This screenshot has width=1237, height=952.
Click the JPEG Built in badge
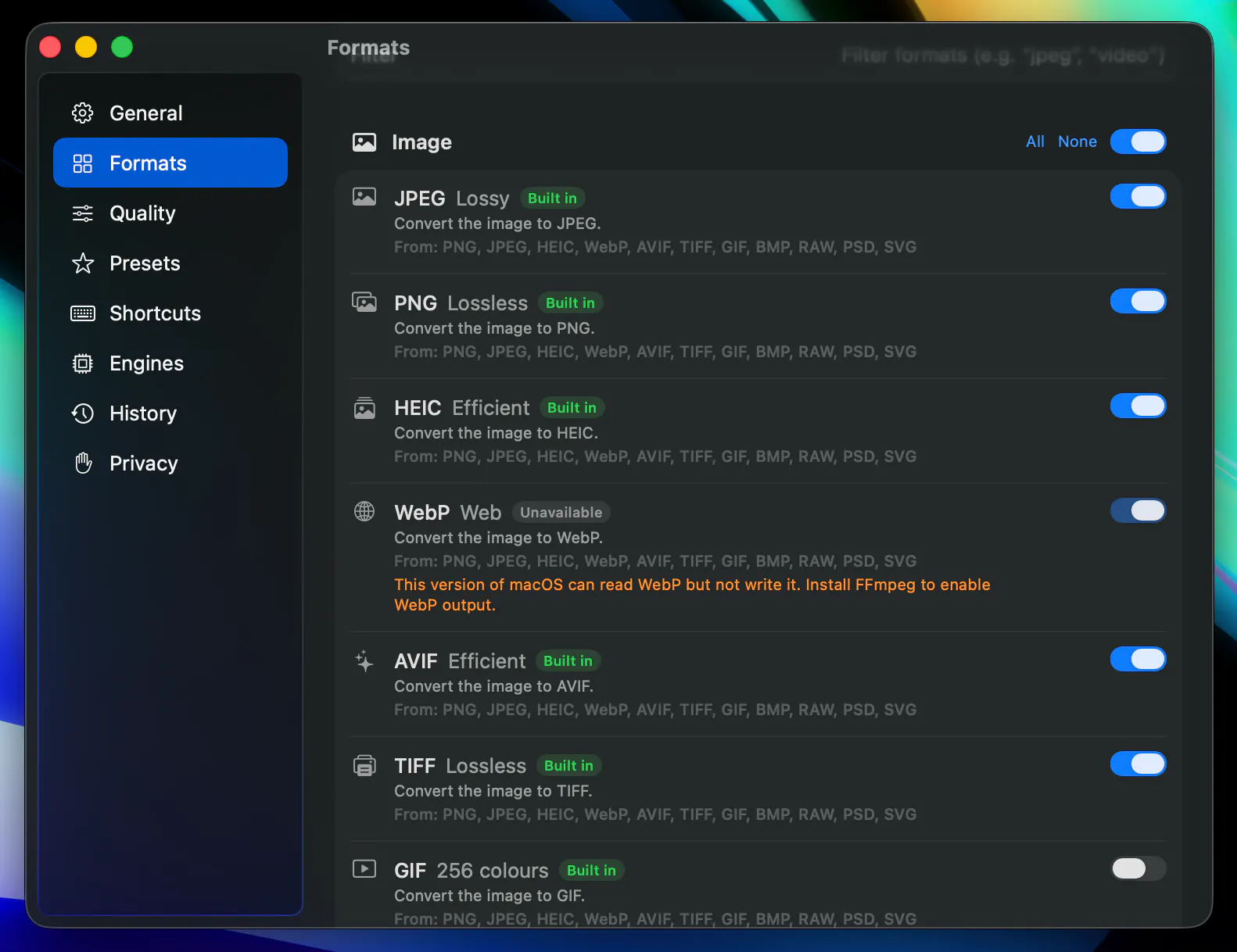tap(553, 199)
